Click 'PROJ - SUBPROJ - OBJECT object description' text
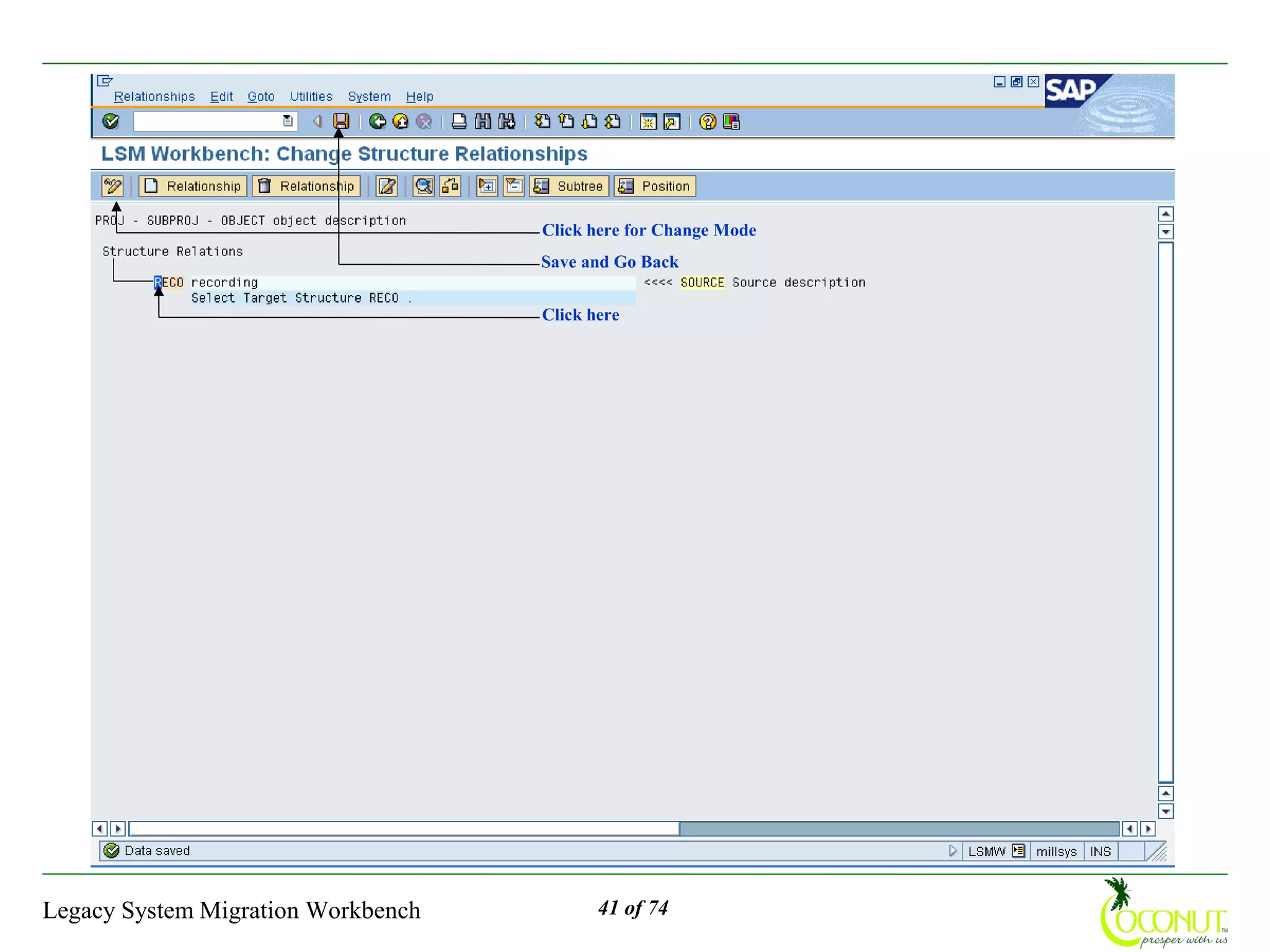This screenshot has height=952, width=1270. tap(251, 221)
